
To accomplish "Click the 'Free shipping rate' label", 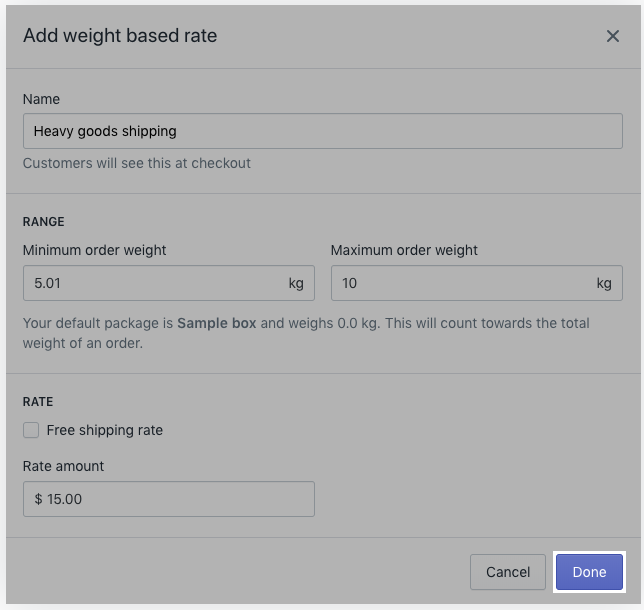I will (x=105, y=430).
